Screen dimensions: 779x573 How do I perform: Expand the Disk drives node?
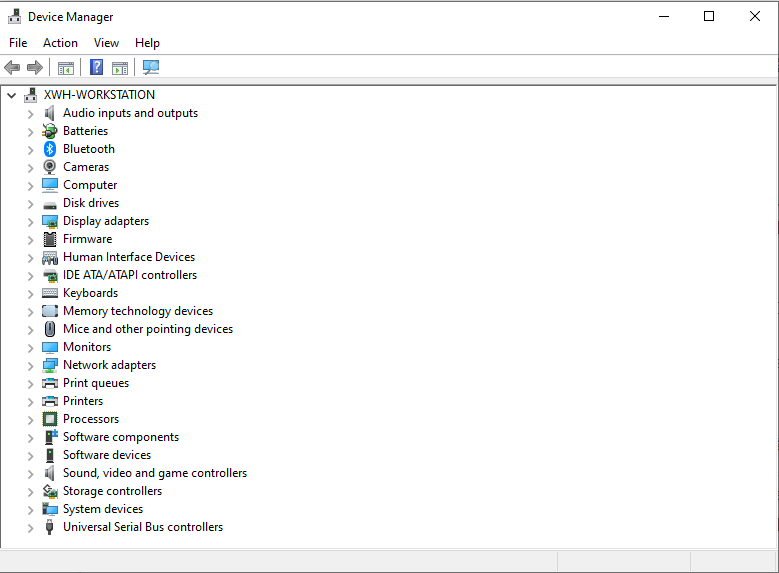[x=30, y=204]
